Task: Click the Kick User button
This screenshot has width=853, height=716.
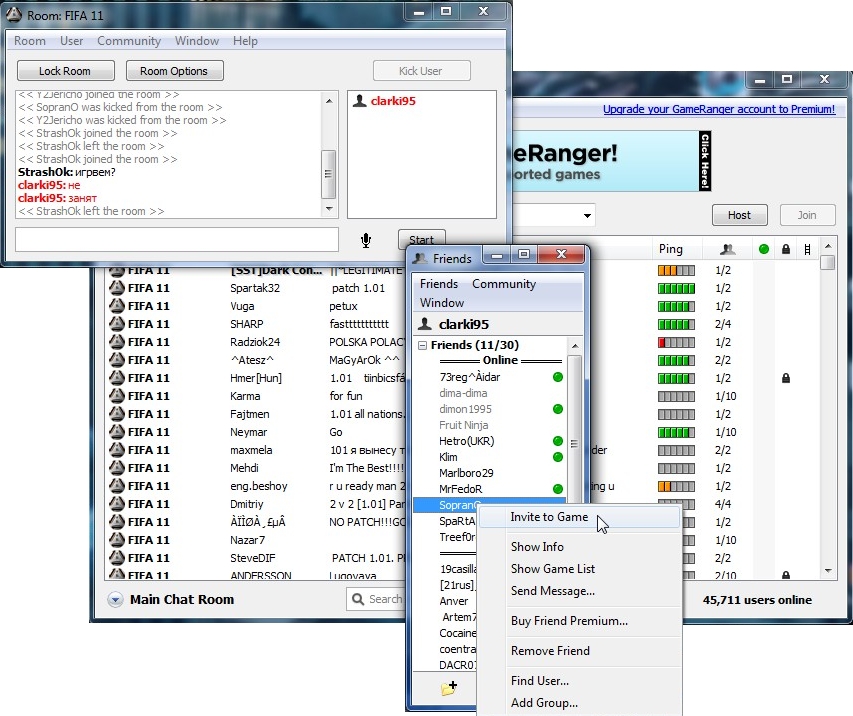Action: [x=422, y=71]
